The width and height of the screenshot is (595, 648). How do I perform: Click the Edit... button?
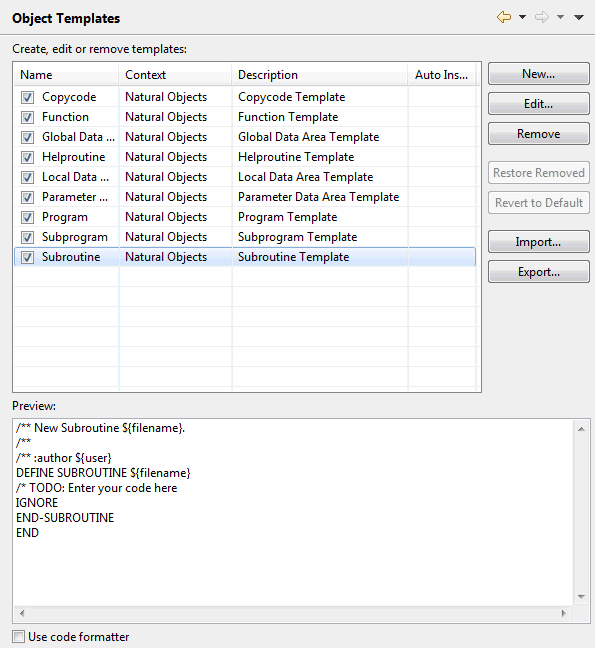[538, 104]
